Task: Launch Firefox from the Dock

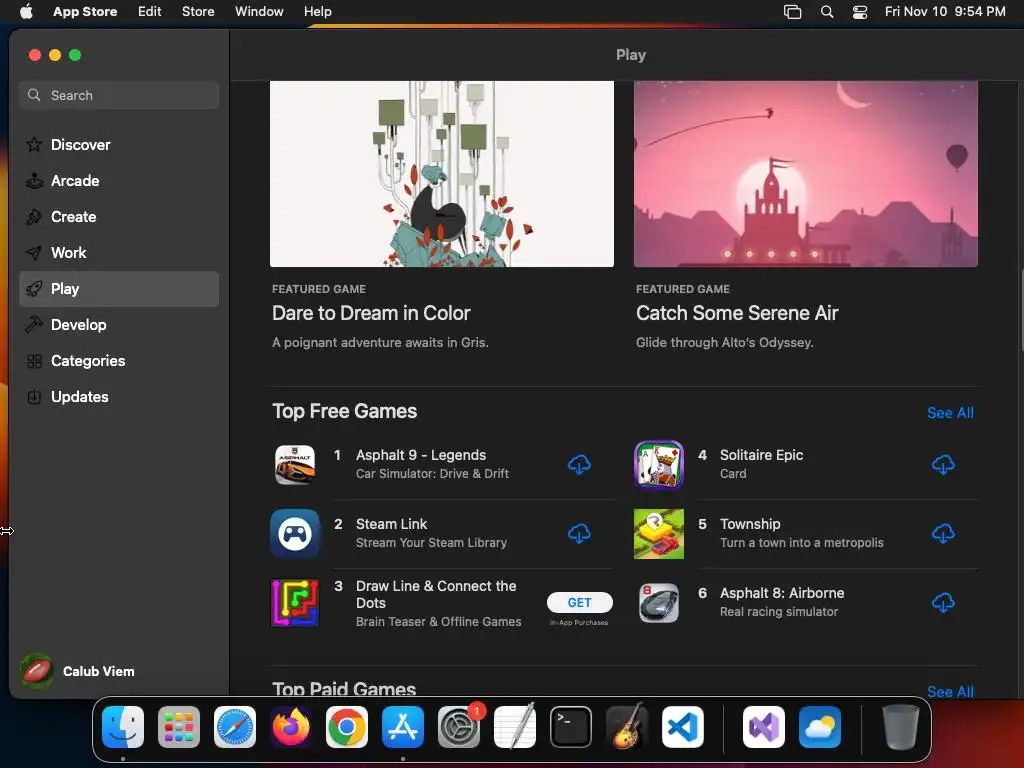Action: point(291,727)
